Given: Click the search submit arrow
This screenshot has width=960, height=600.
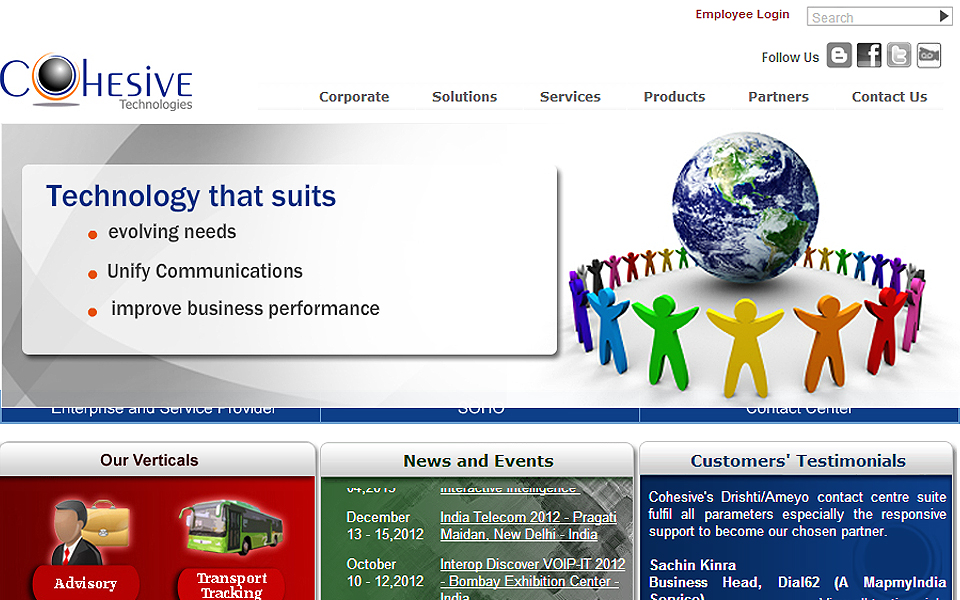Looking at the screenshot, I should (x=944, y=16).
